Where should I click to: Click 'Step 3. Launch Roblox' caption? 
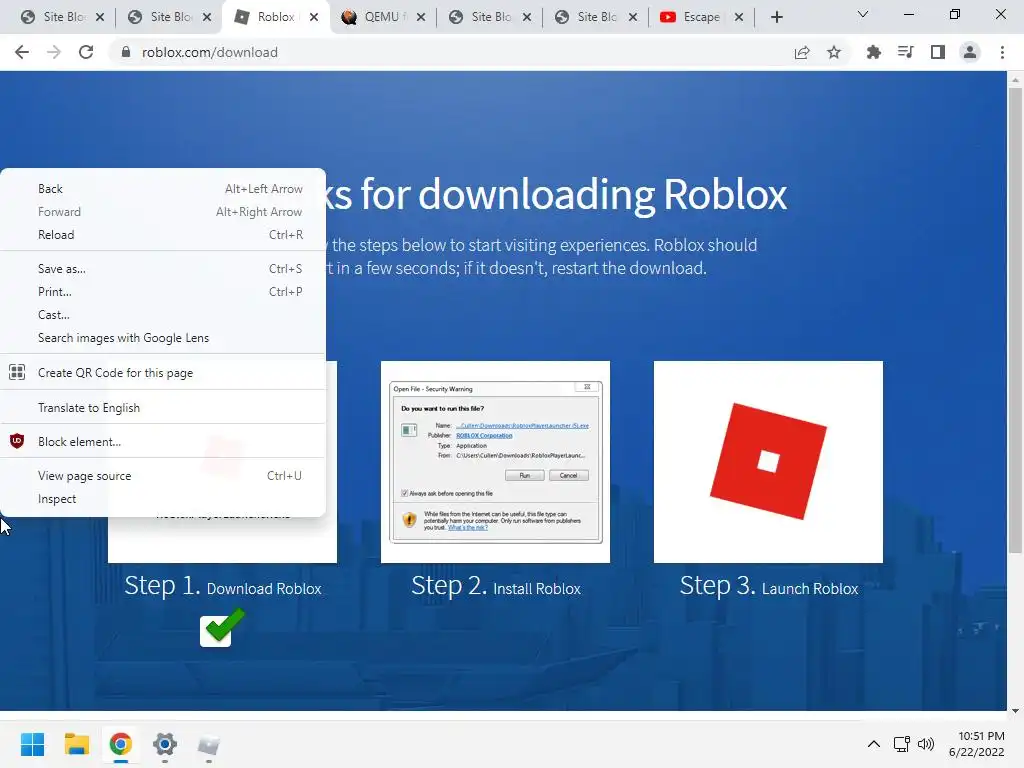769,586
